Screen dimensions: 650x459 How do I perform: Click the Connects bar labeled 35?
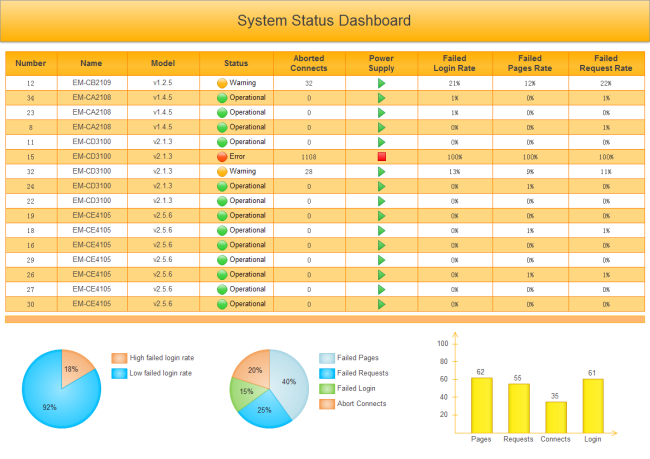[x=555, y=416]
